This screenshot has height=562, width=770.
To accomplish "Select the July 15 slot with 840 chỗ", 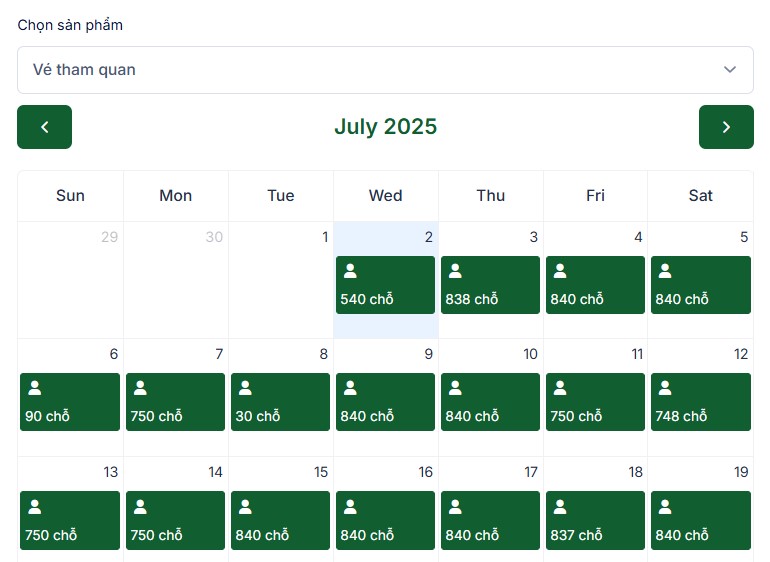I will point(280,520).
